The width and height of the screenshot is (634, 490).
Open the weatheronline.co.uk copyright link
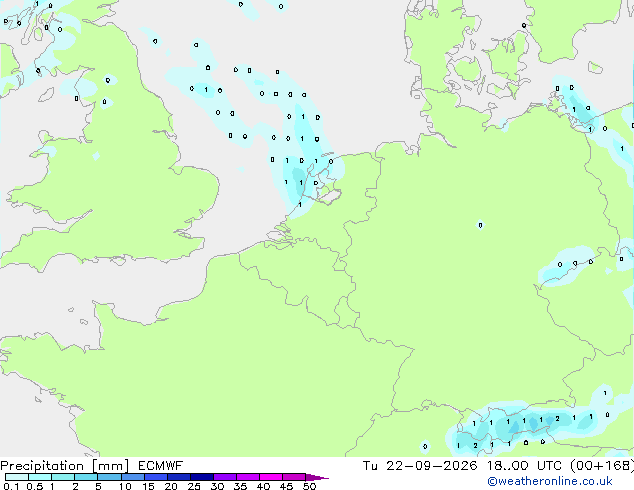550,481
